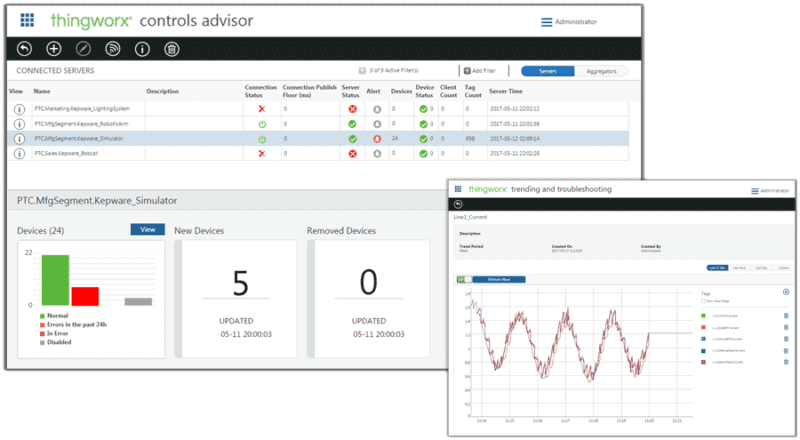Go back using the controls advisor toolbar arrow
800x440 pixels.
(24, 49)
